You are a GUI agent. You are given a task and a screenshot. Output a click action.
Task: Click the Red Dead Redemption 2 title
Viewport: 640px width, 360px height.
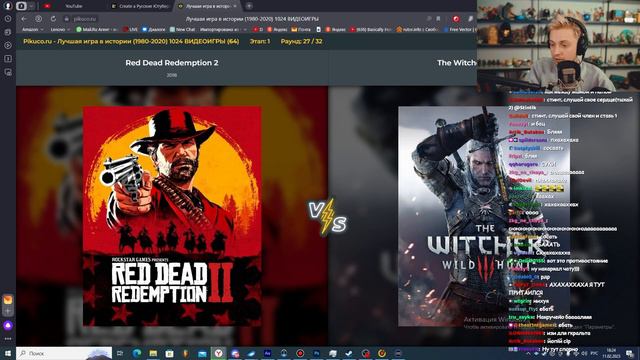[171, 63]
